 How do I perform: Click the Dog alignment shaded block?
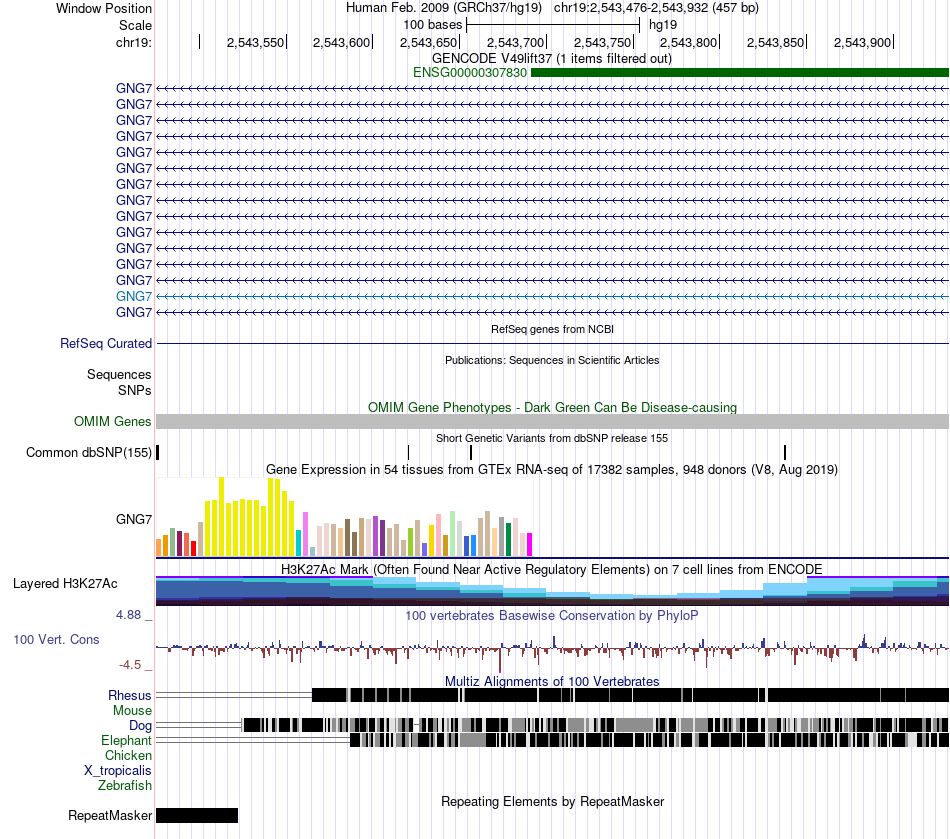tap(595, 725)
